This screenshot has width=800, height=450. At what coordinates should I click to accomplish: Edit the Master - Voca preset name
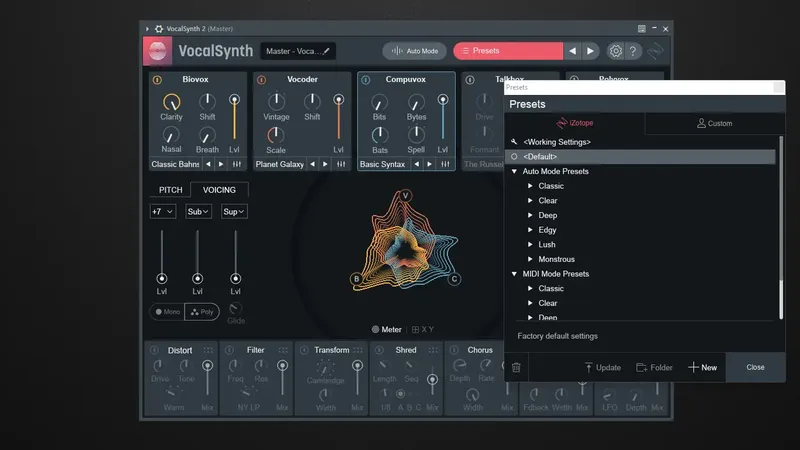298,51
